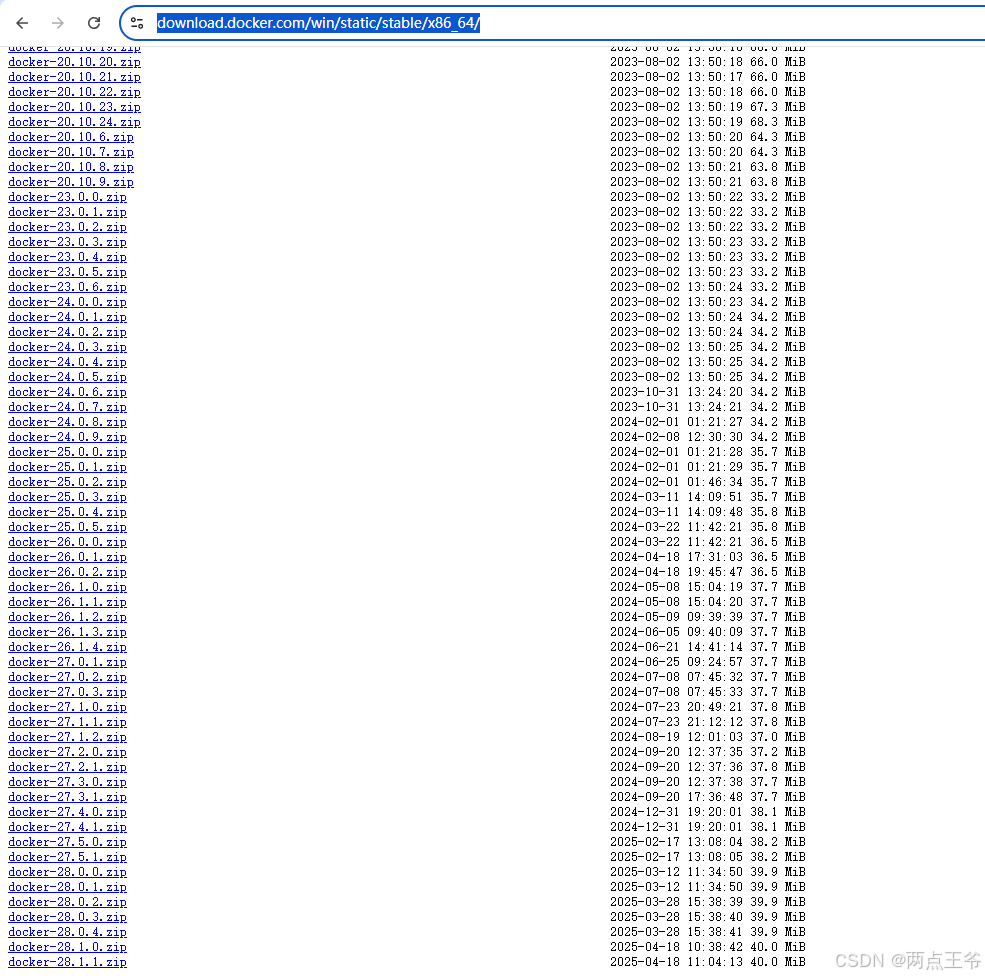
Task: Open the docker-25.0.5.zip link
Action: [67, 527]
